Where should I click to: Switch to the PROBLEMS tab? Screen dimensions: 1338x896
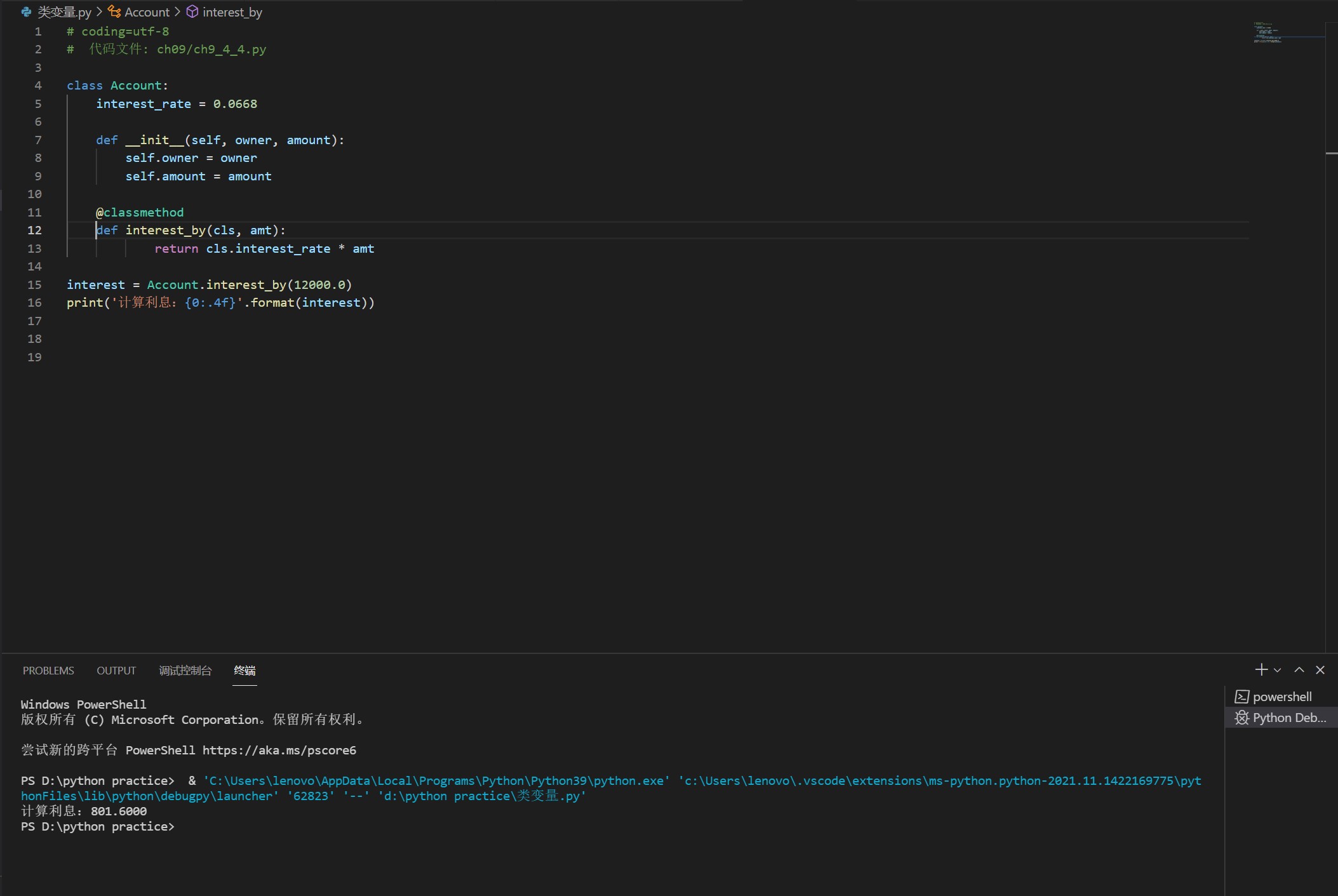48,671
